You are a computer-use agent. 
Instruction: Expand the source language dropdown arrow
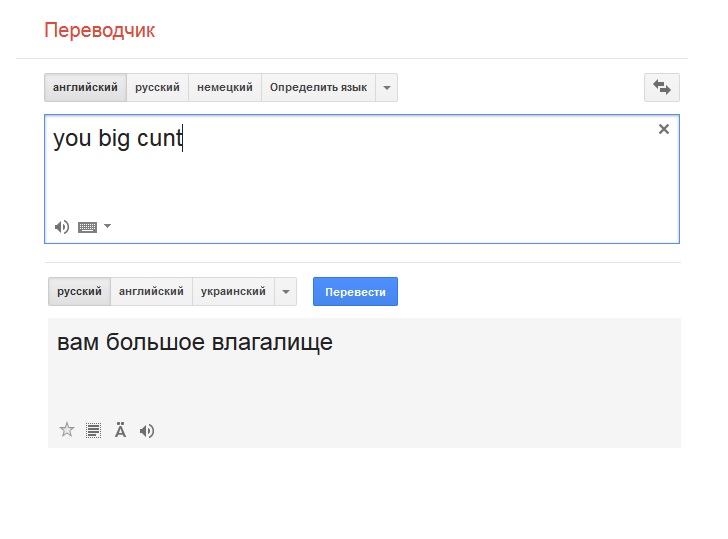pos(387,87)
